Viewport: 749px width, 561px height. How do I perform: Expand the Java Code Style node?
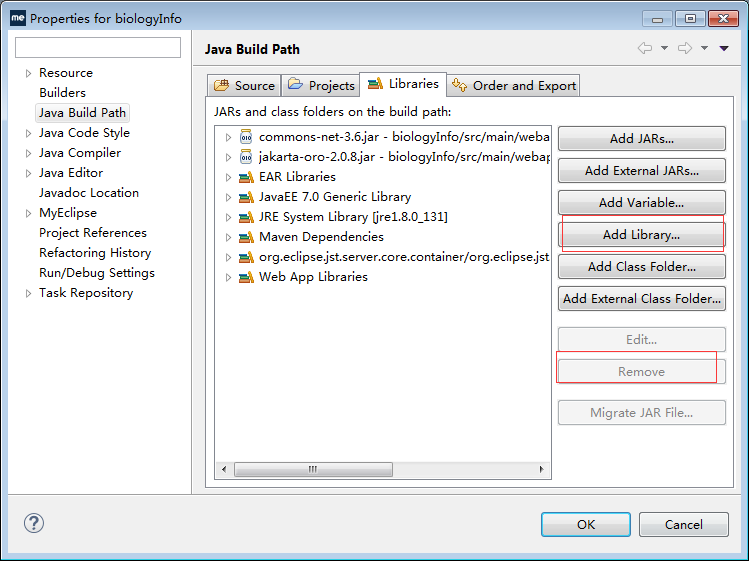(28, 133)
